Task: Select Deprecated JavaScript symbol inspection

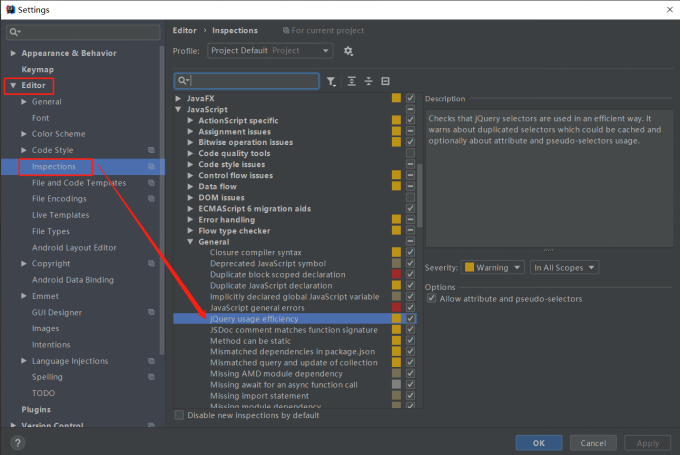Action: coord(268,264)
